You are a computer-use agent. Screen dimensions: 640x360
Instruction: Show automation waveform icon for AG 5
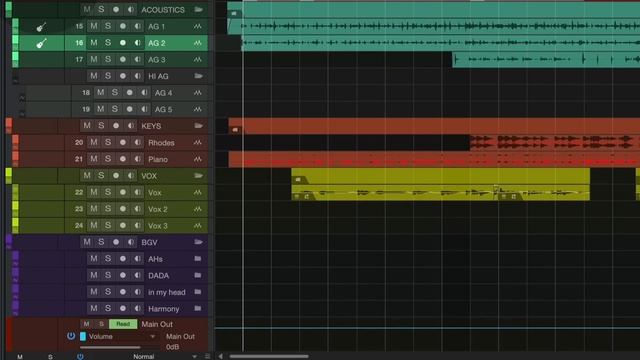pyautogui.click(x=198, y=109)
